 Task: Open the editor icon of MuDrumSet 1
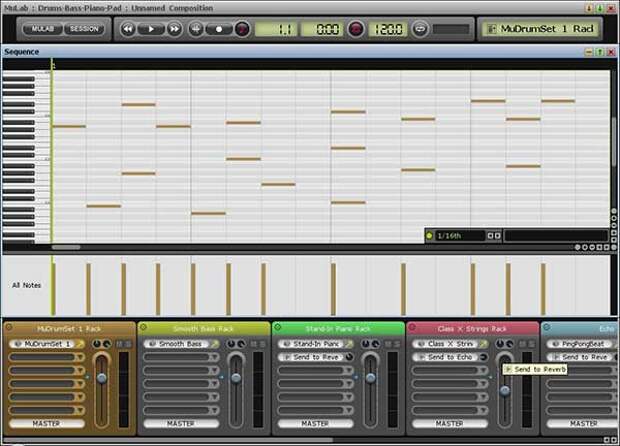(80, 344)
